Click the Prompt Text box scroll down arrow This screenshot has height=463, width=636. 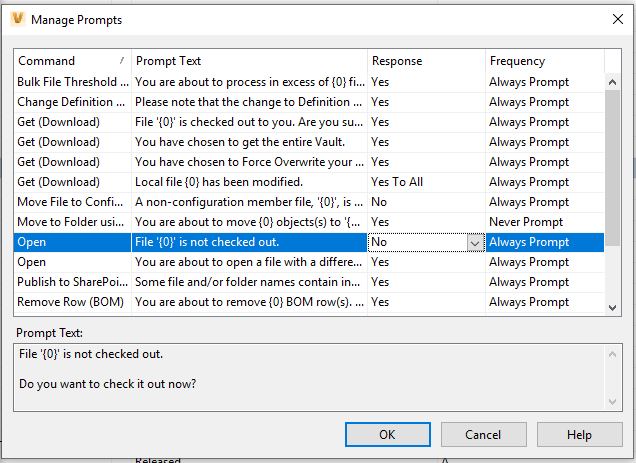click(x=612, y=402)
